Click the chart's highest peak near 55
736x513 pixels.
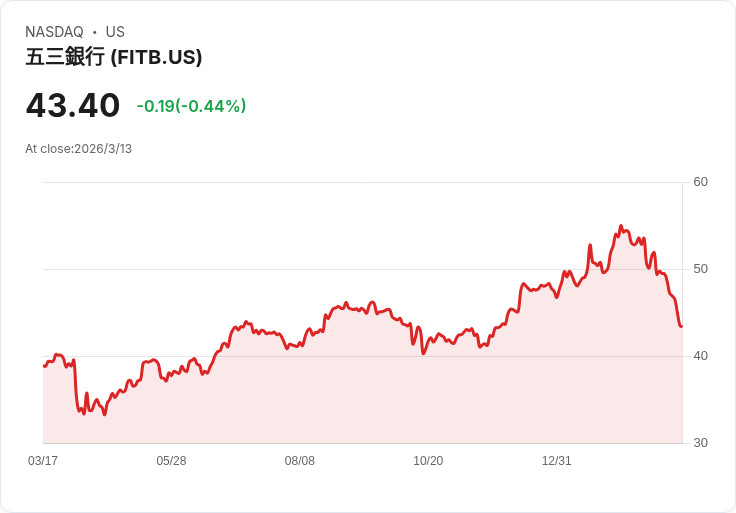[x=621, y=226]
